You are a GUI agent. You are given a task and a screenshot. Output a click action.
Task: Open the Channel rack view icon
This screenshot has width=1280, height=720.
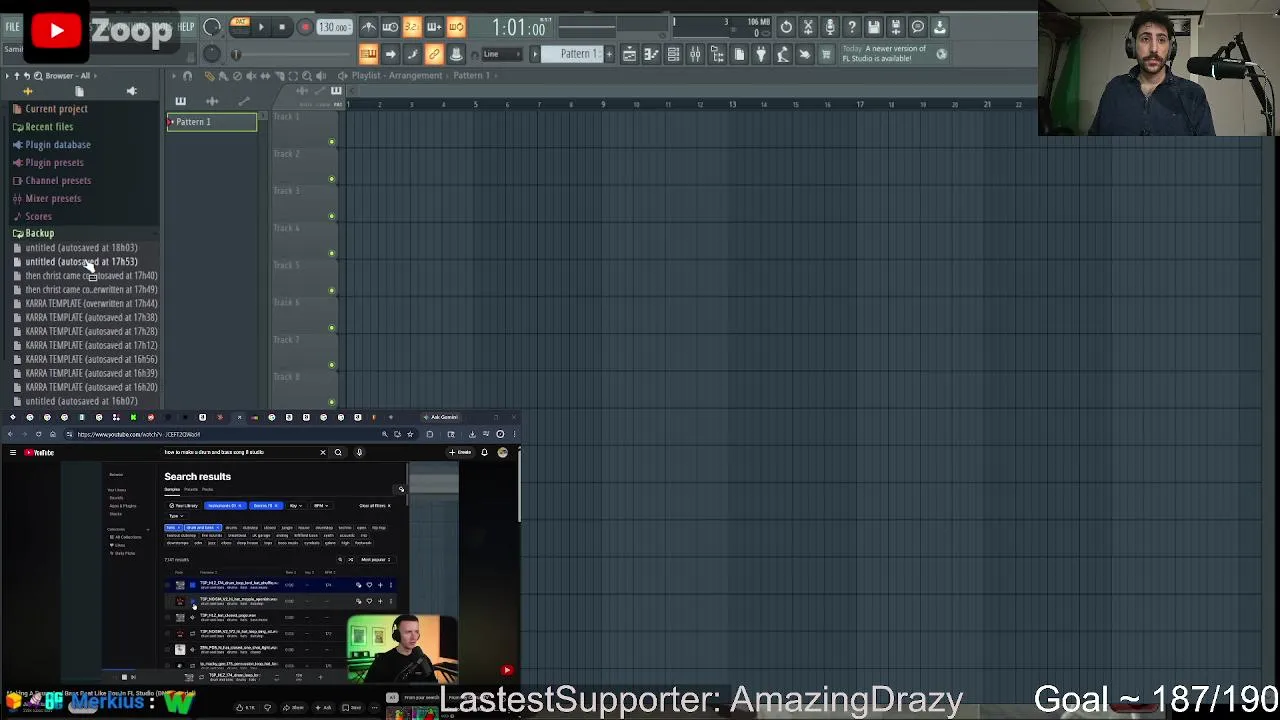(673, 54)
